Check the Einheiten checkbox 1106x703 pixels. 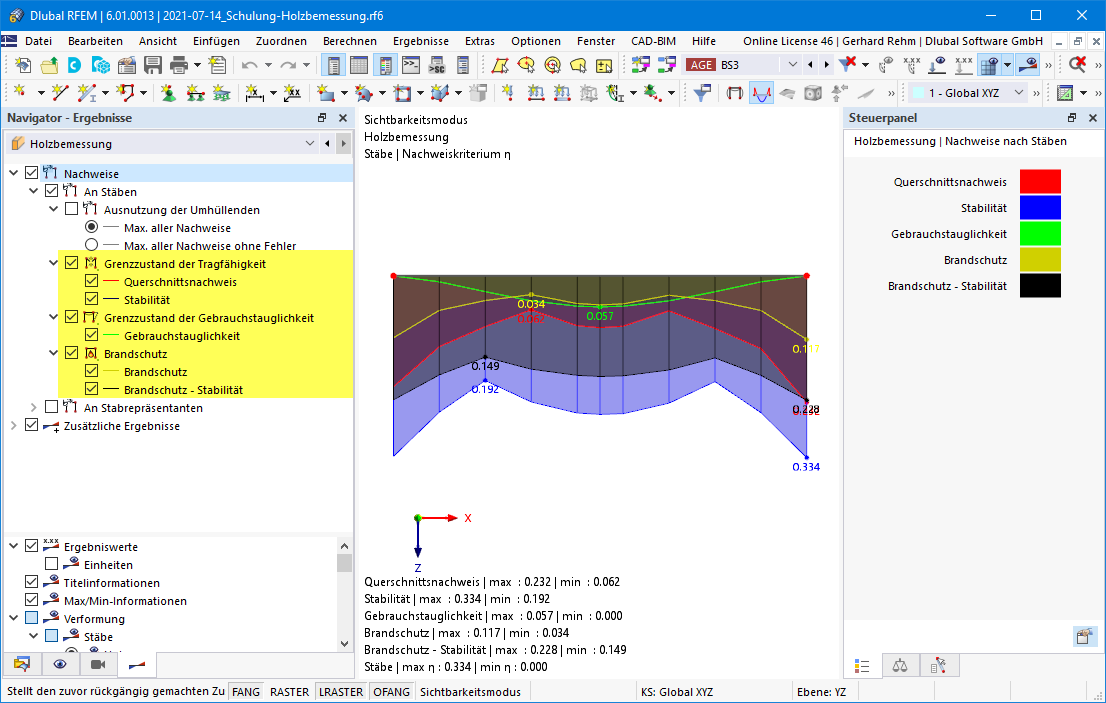(51, 564)
